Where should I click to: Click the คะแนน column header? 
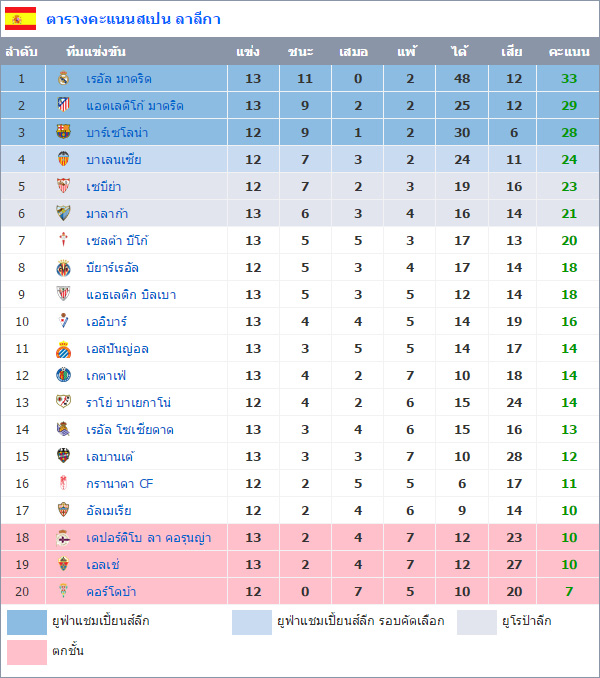tap(569, 51)
